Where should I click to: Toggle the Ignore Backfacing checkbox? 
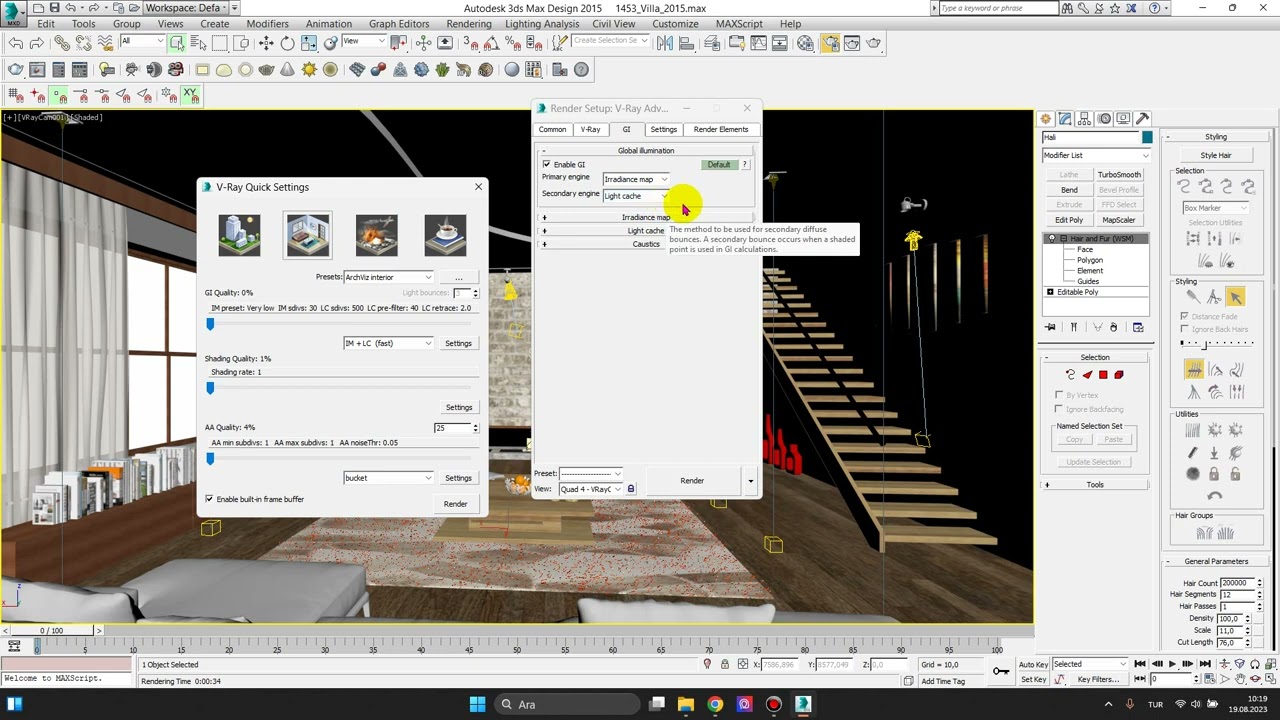coord(1059,409)
